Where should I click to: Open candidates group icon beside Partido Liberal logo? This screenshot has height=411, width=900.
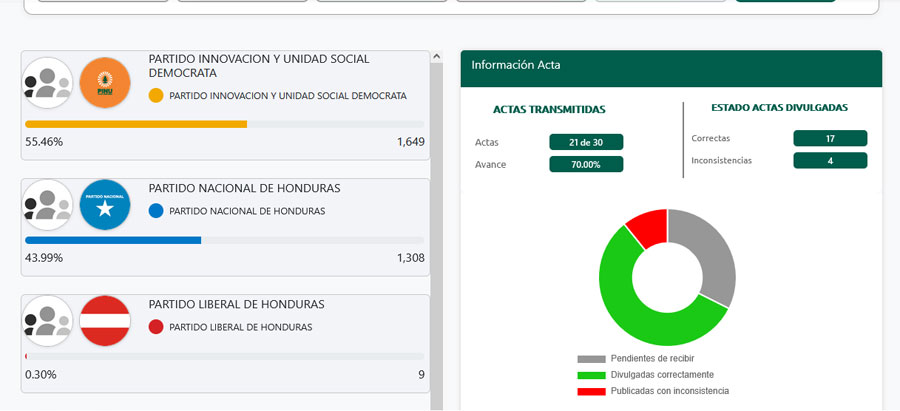48,321
